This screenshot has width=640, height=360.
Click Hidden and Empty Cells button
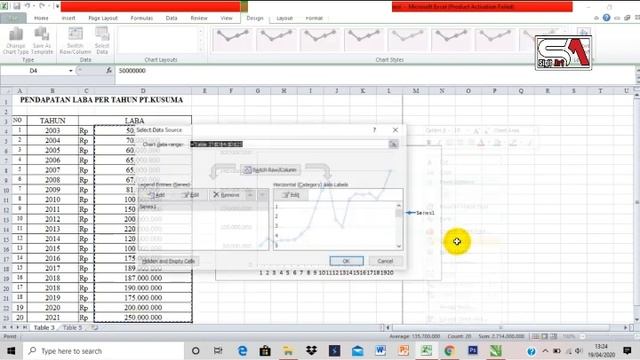(168, 261)
